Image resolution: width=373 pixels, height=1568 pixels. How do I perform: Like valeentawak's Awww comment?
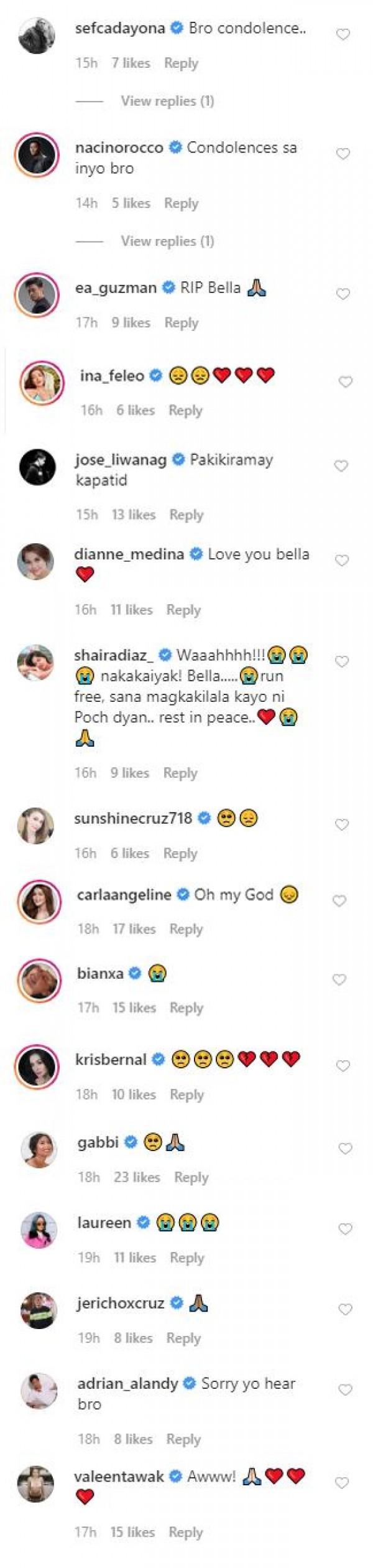(342, 1483)
